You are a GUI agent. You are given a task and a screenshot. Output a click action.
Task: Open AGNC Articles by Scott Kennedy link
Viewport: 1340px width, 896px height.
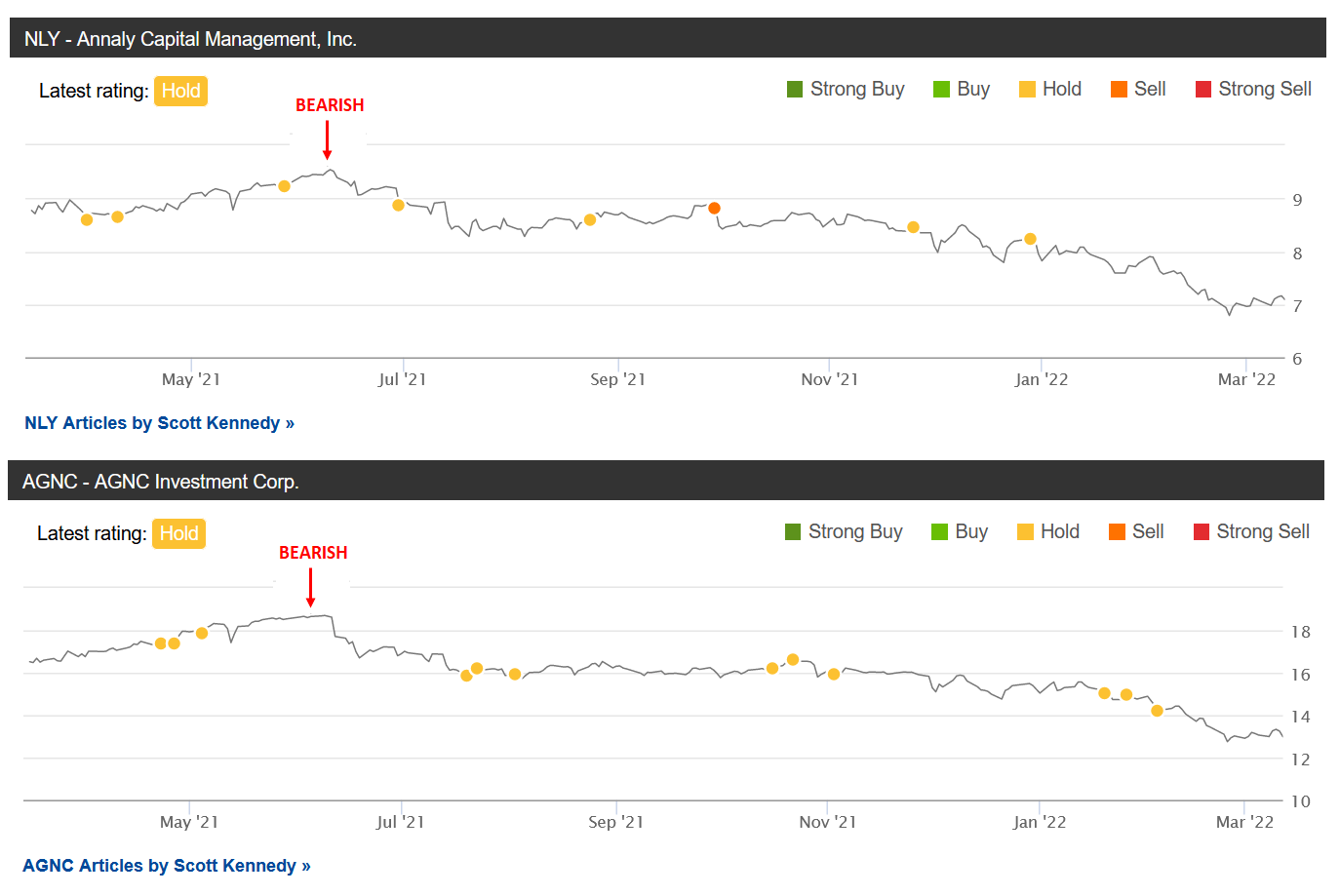click(167, 866)
